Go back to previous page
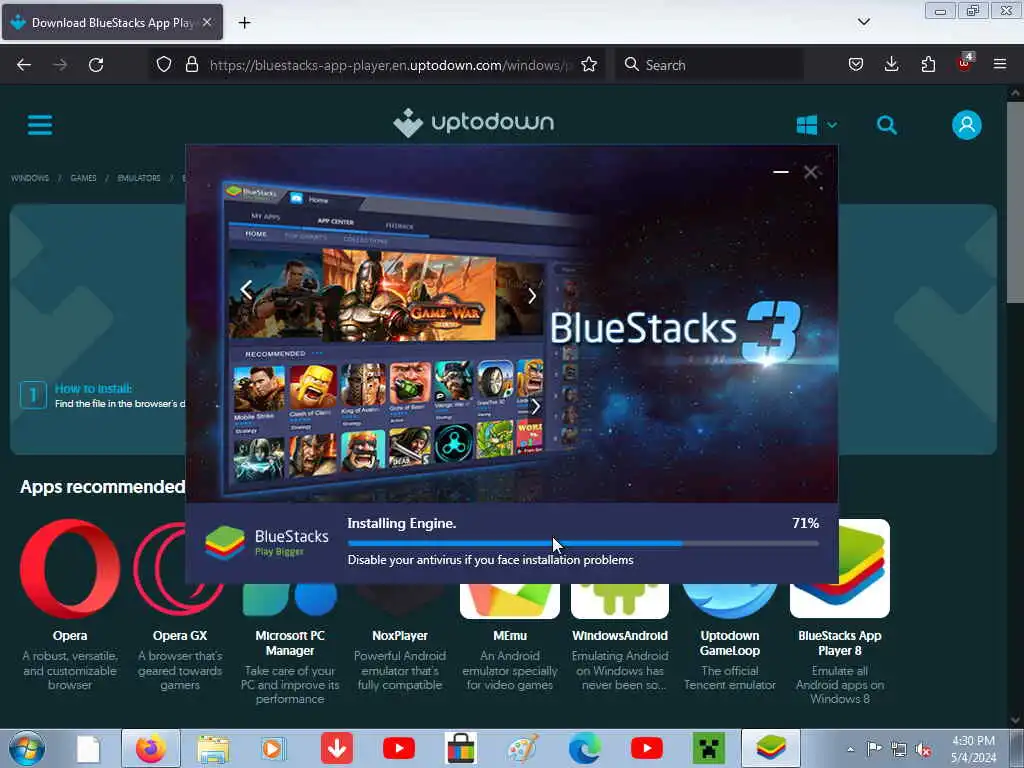This screenshot has width=1024, height=768. pyautogui.click(x=24, y=65)
